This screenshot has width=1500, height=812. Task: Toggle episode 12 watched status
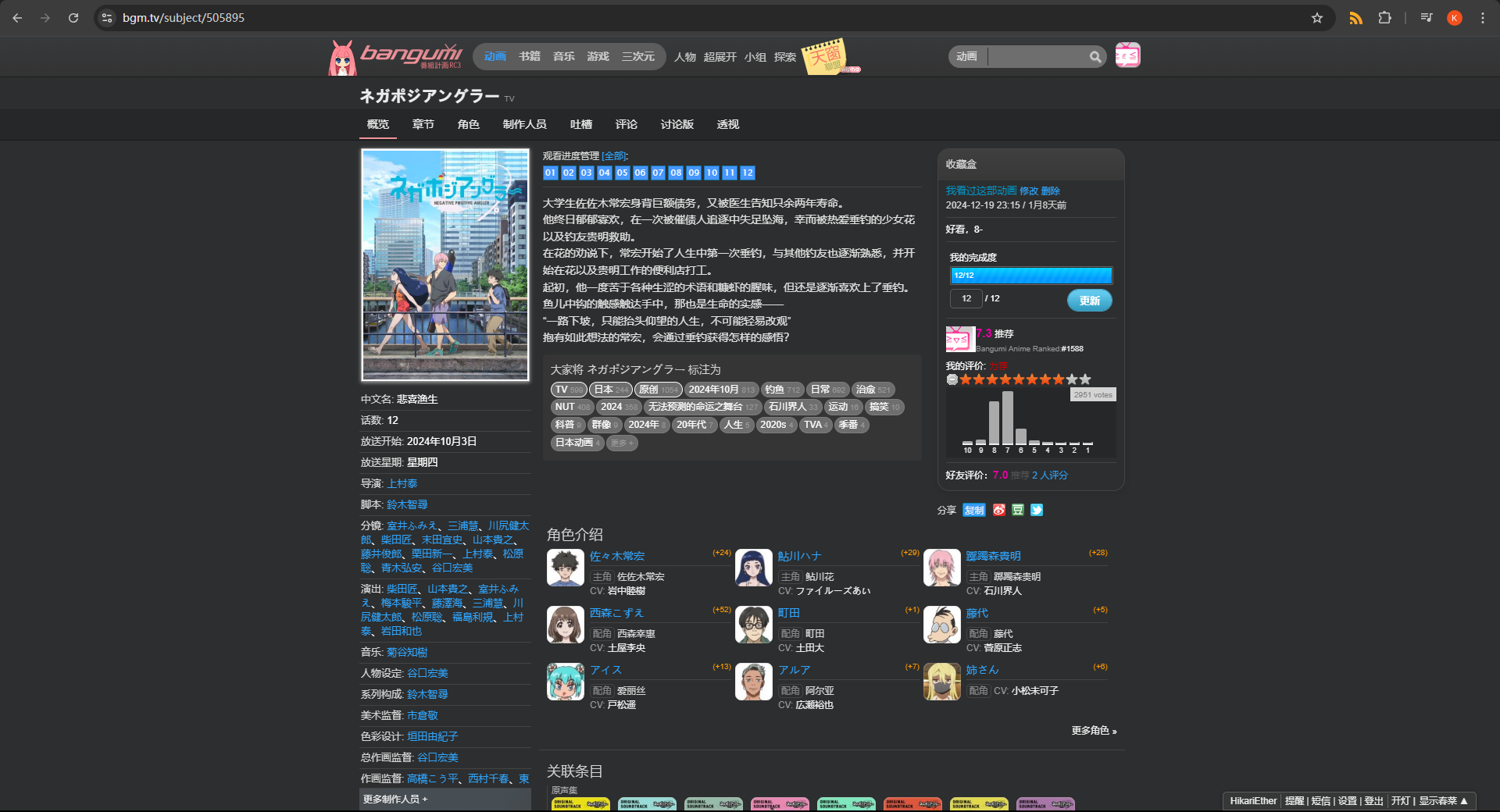(x=748, y=173)
